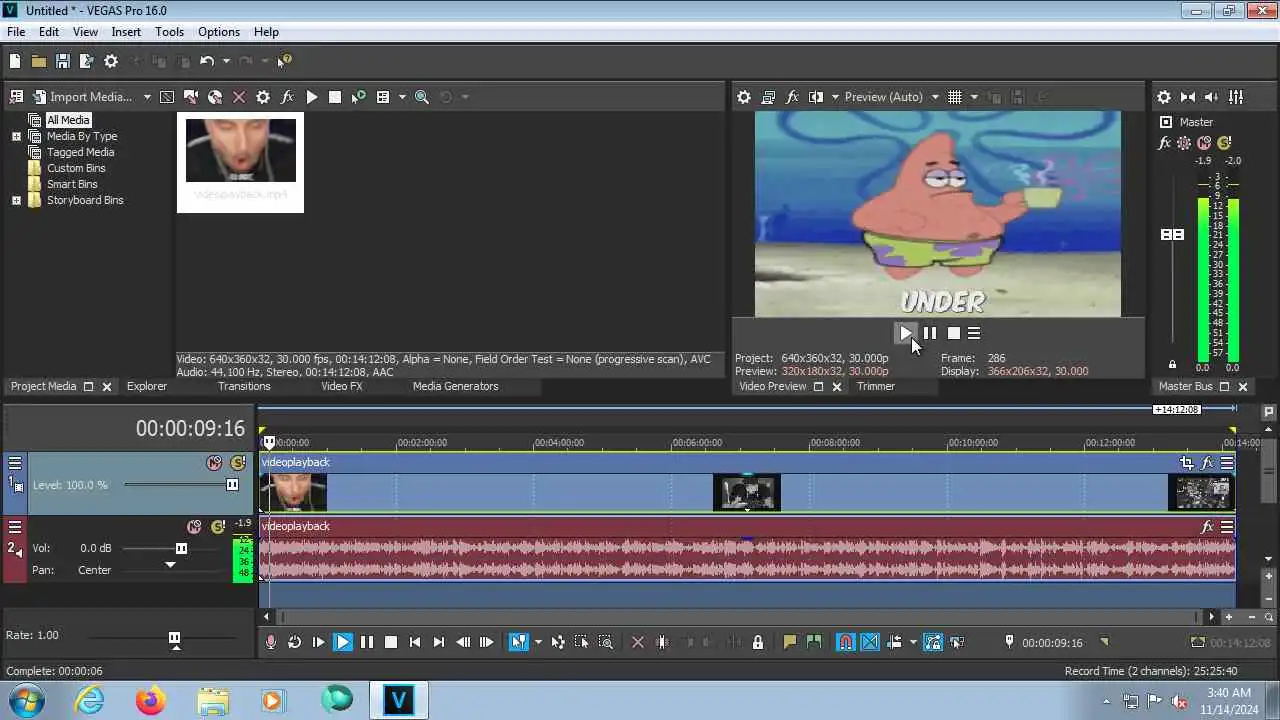Click Go to Start in transport bar
This screenshot has width=1280, height=720.
(415, 642)
